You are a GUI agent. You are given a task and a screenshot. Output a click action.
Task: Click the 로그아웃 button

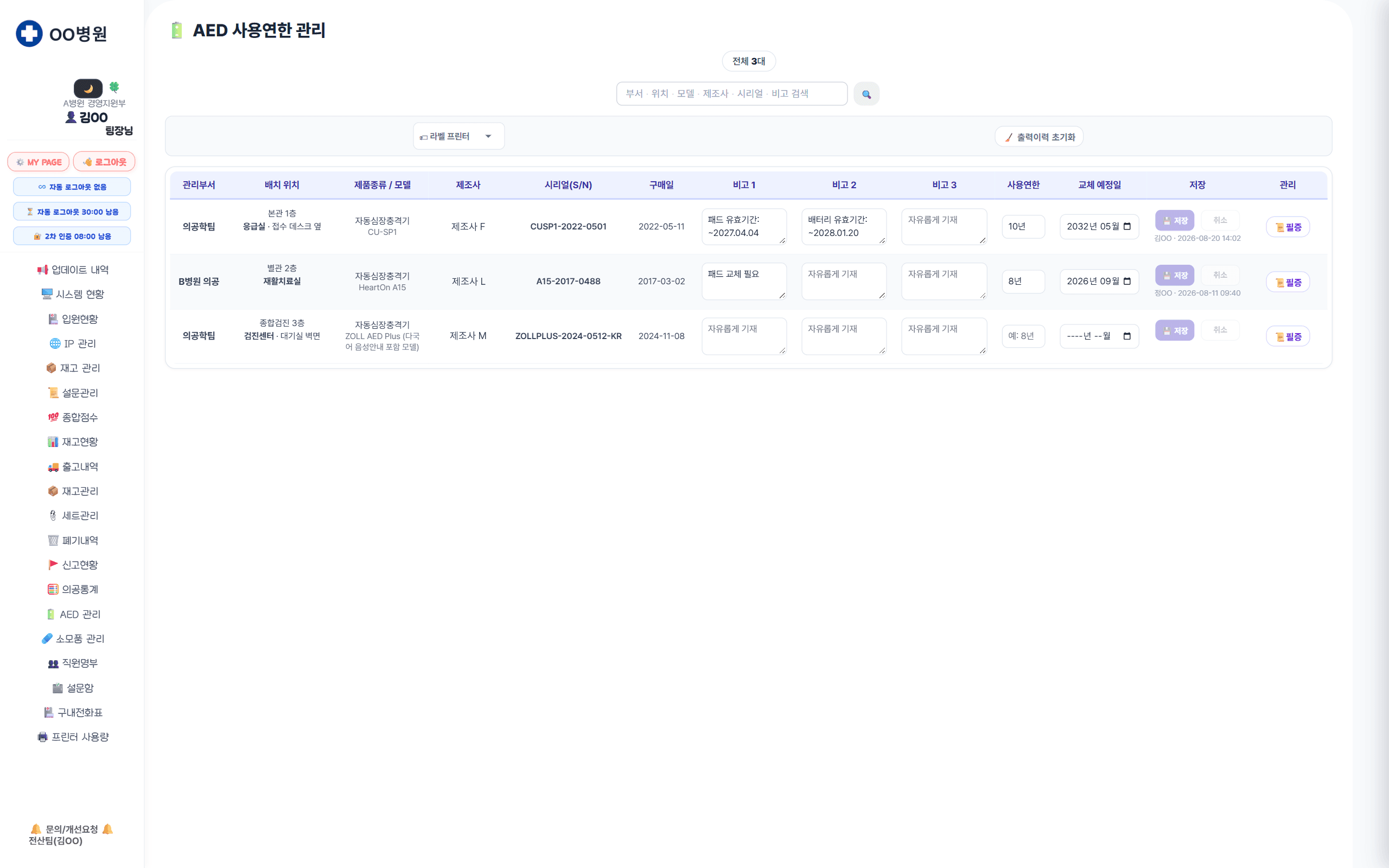point(105,162)
